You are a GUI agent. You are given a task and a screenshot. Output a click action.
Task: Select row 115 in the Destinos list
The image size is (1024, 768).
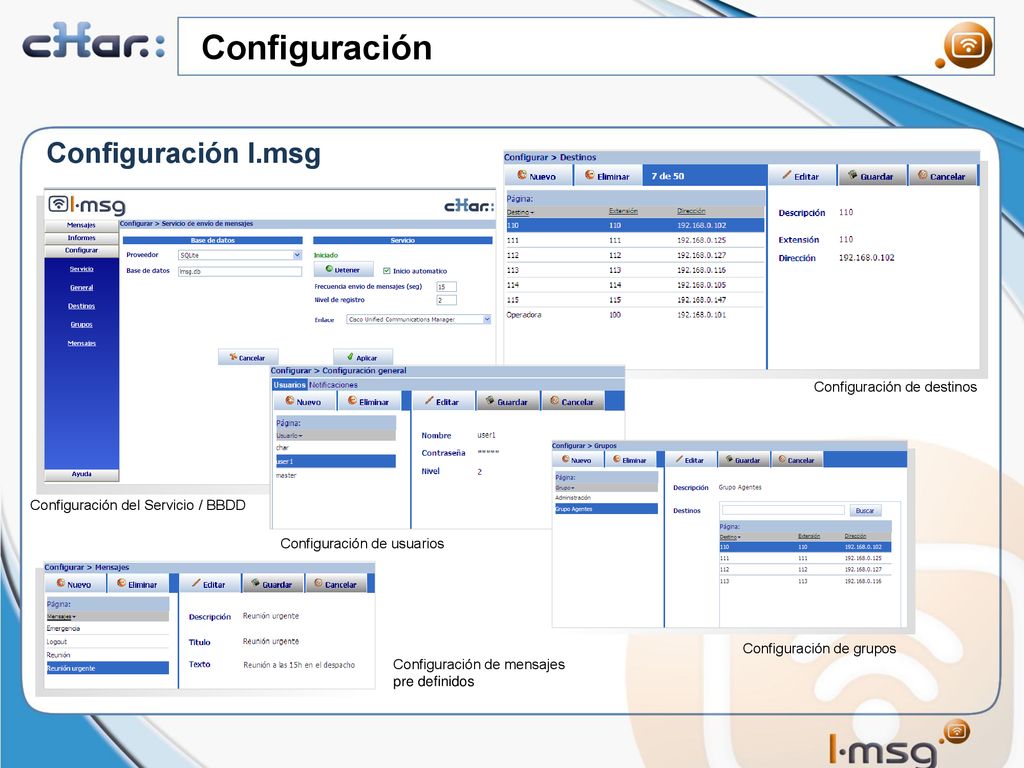pos(635,300)
